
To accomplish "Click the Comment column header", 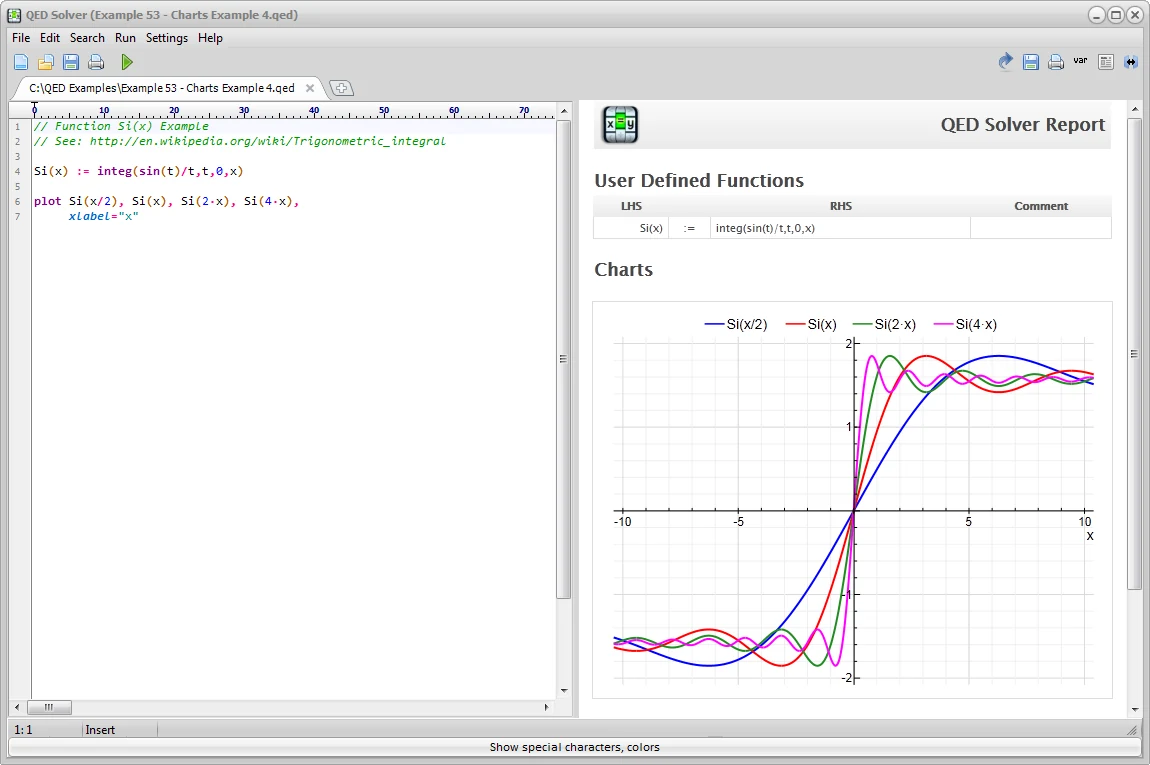I will pyautogui.click(x=1041, y=206).
